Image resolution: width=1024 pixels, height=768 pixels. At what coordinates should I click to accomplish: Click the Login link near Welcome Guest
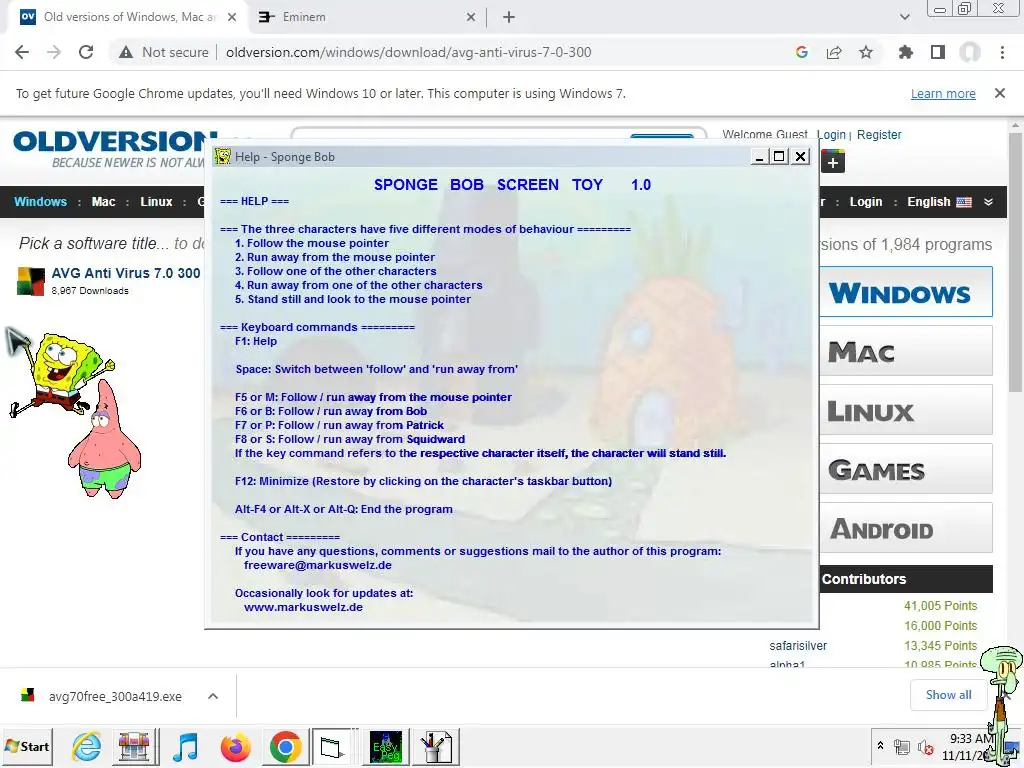pos(831,135)
